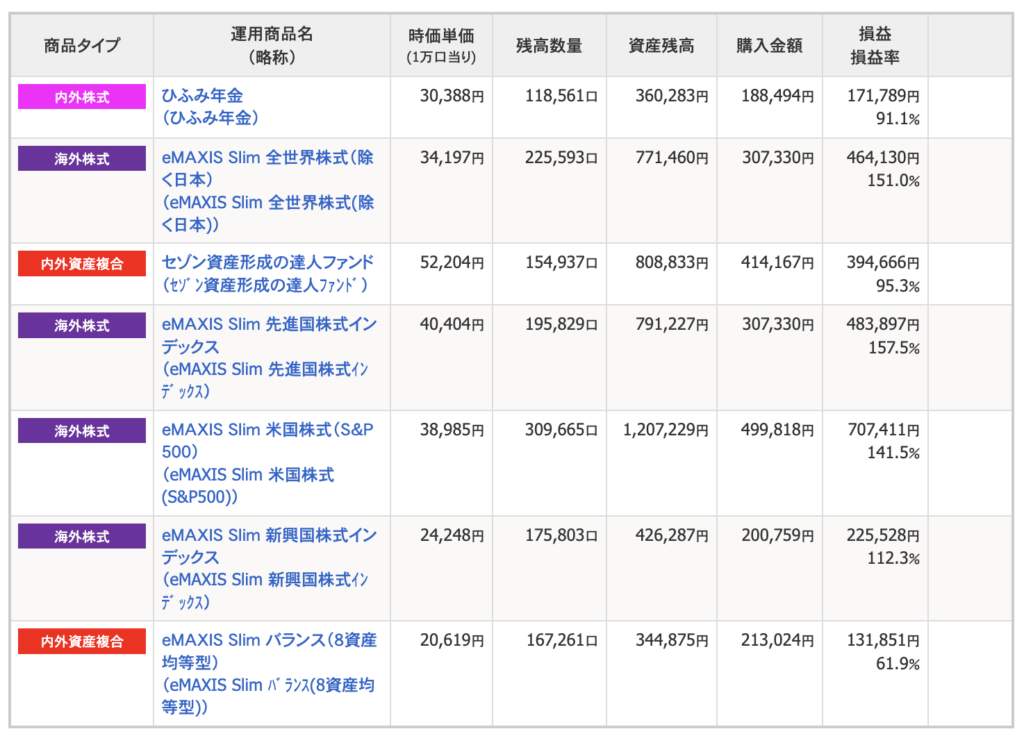This screenshot has height=736, width=1024.
Task: Click the 海外株式 badge in the S&P500 row
Action: click(82, 431)
